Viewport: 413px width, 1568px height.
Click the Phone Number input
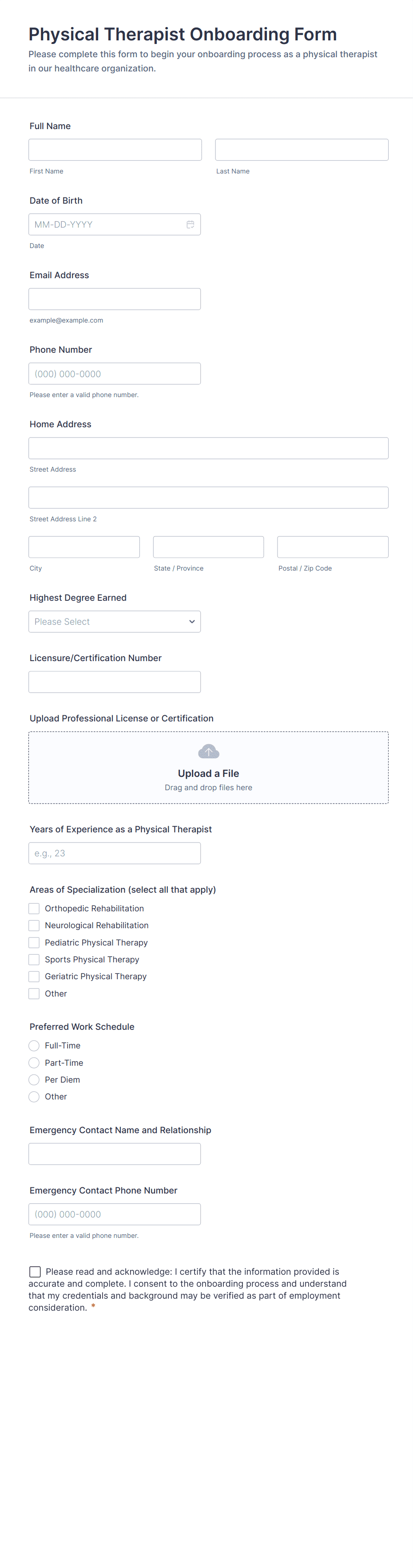click(x=115, y=374)
